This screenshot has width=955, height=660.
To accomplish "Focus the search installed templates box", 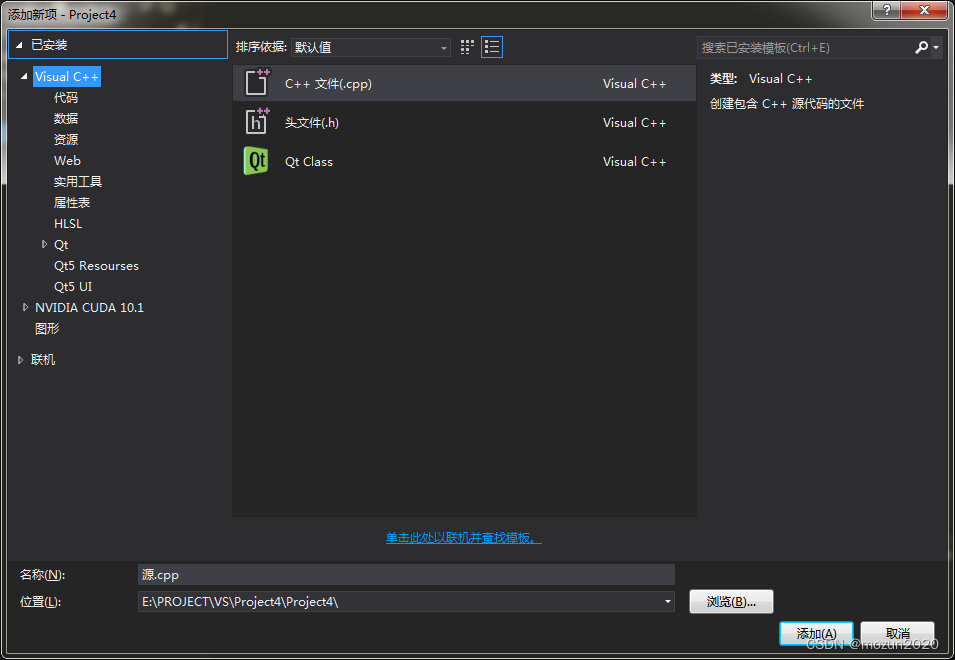I will tap(805, 47).
